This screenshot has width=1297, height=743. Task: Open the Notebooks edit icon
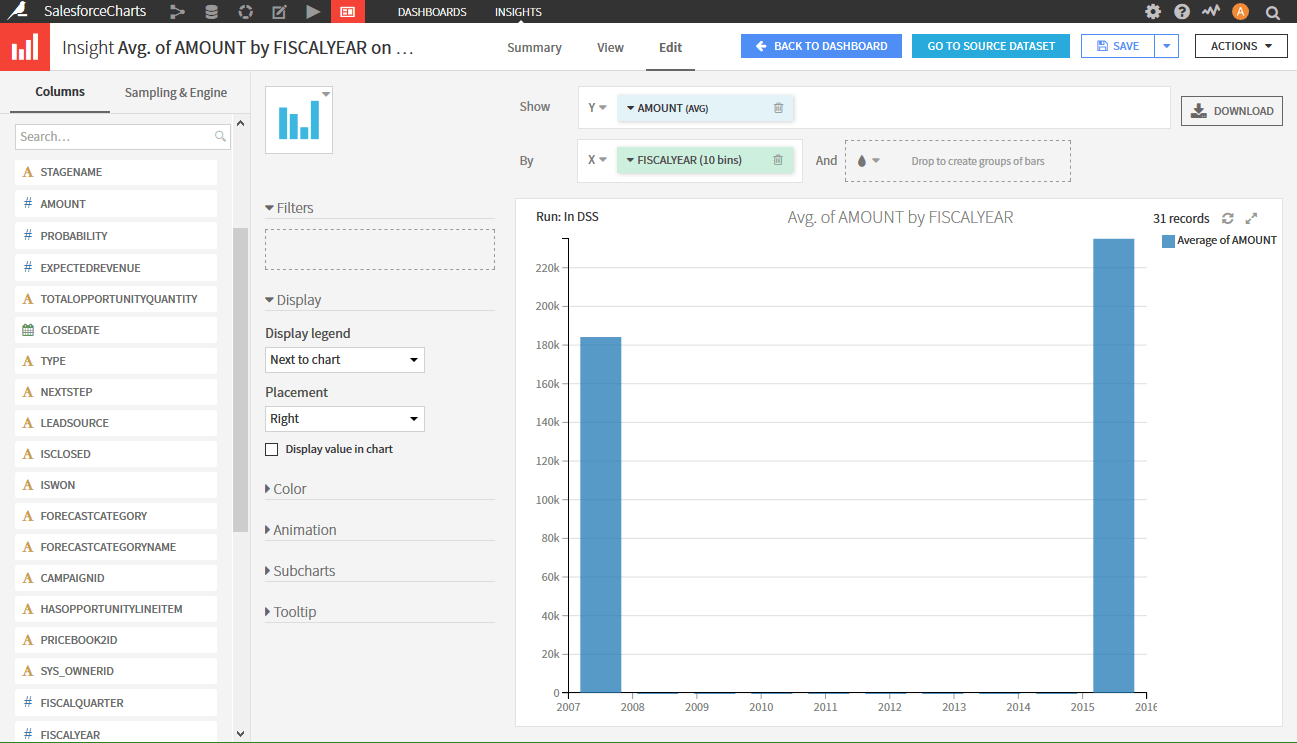(278, 12)
